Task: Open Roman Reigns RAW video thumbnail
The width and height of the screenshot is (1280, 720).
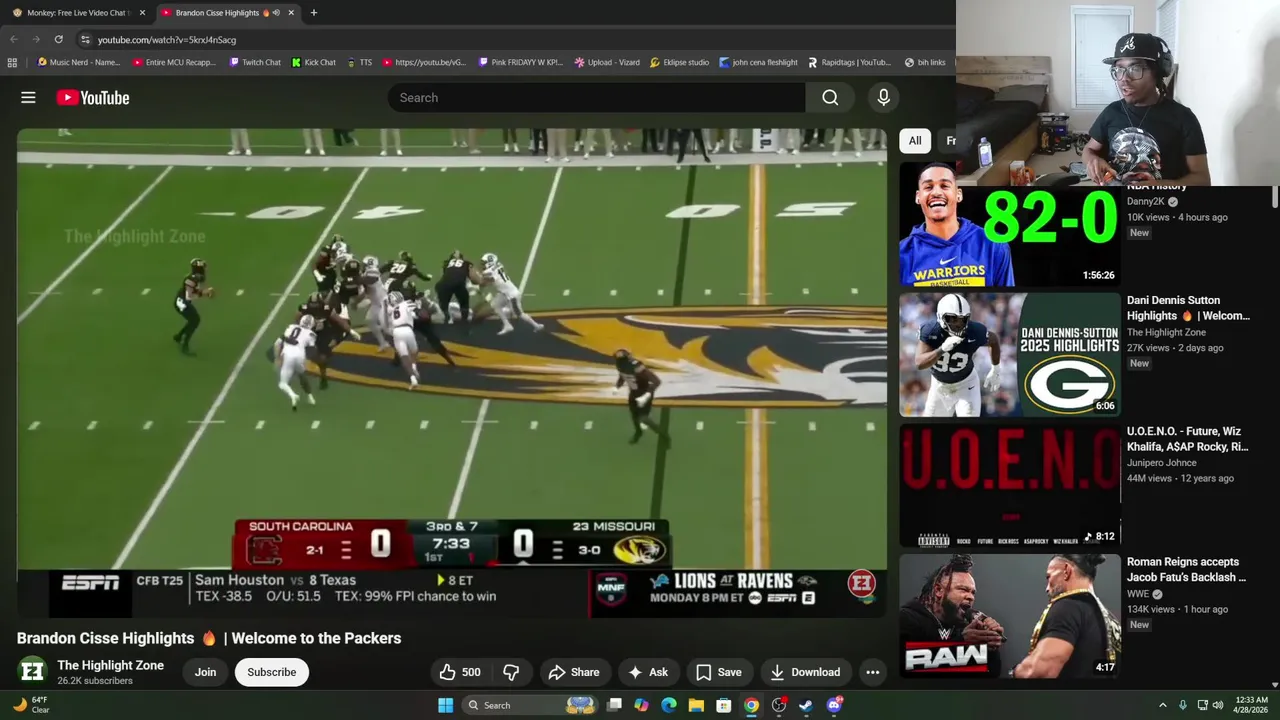Action: click(1010, 616)
